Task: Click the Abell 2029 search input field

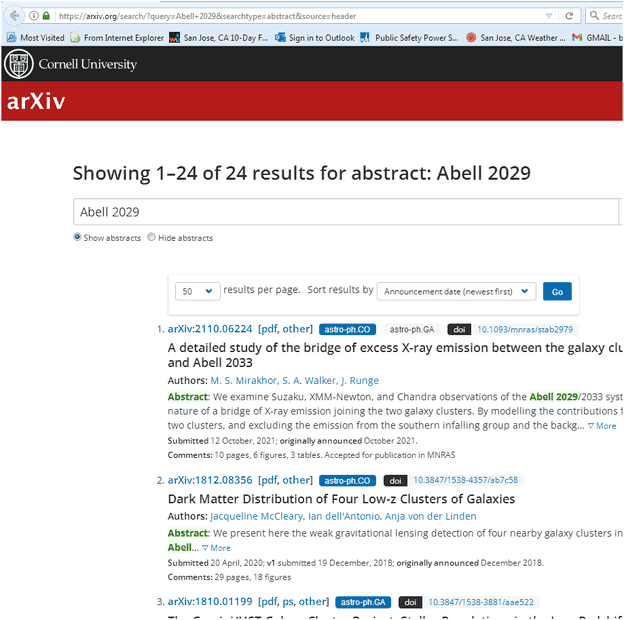Action: (345, 212)
